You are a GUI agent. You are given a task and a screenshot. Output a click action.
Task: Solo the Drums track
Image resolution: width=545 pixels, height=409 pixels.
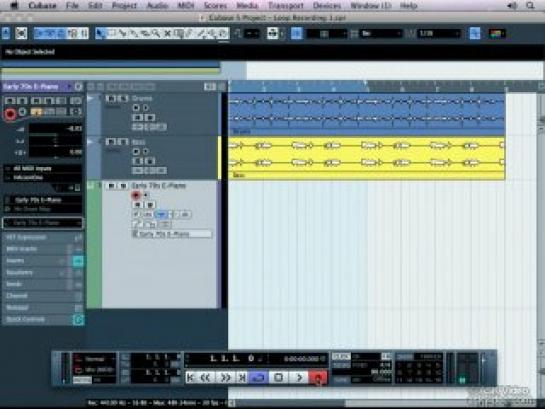point(123,98)
